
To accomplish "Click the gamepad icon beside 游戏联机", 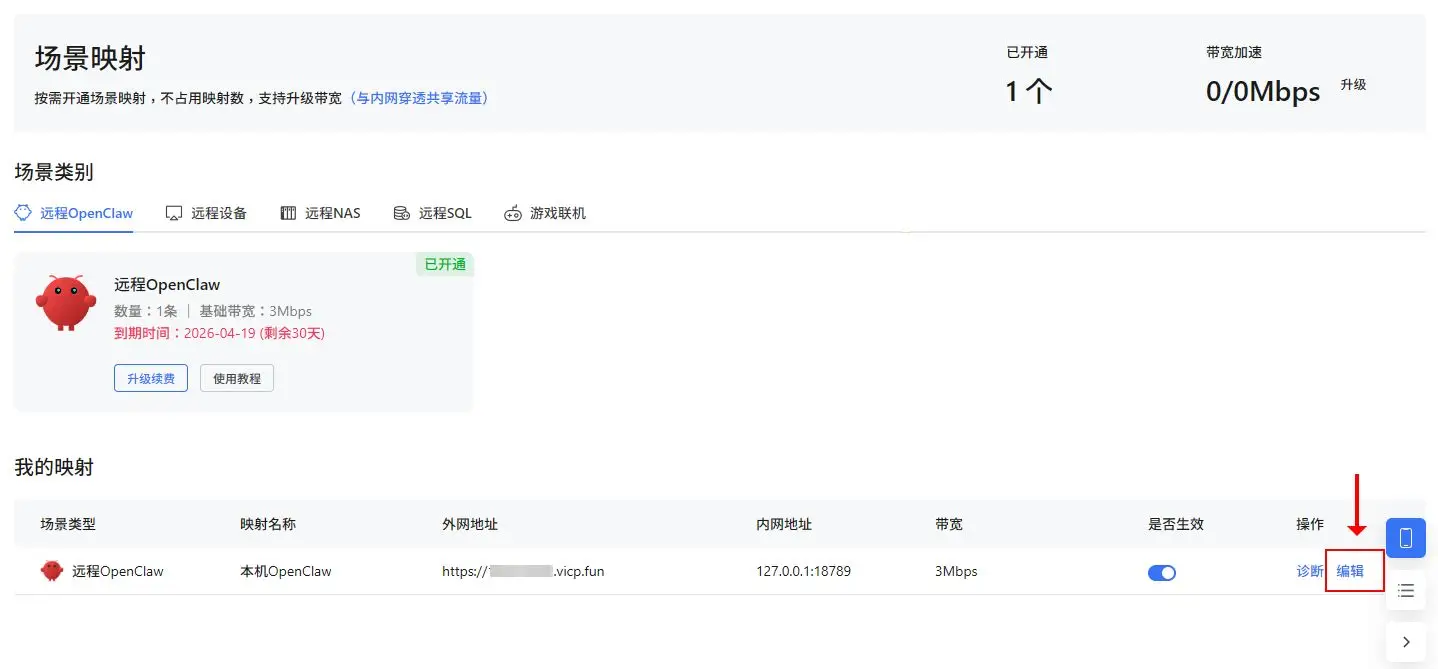I will pyautogui.click(x=512, y=213).
